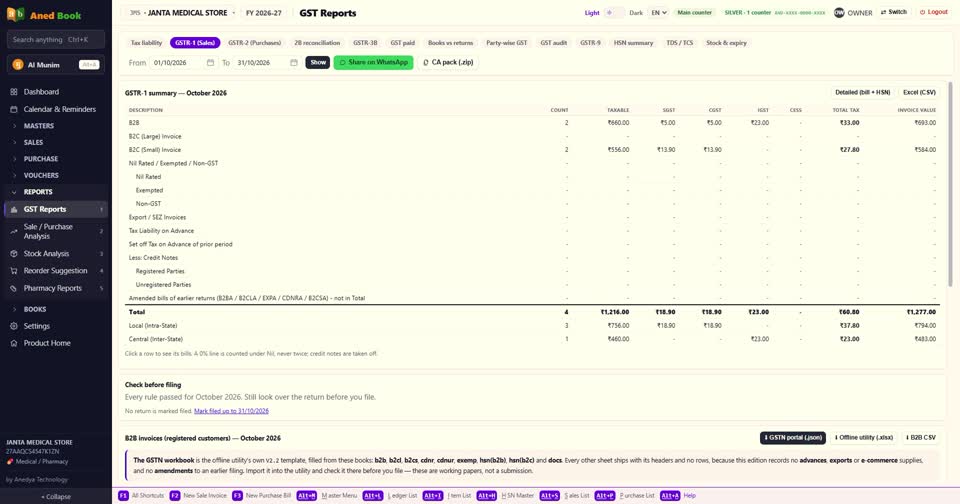Click the Search anything field

click(x=56, y=40)
